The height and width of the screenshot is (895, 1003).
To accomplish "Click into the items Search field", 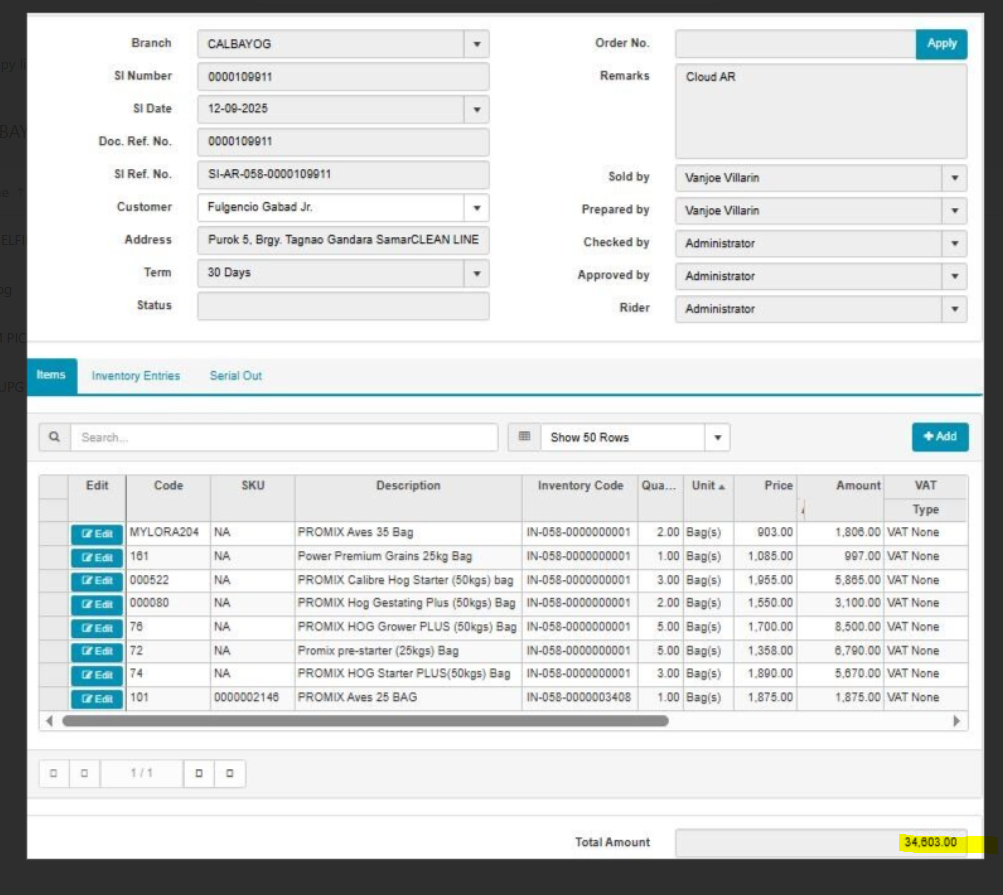I will (x=284, y=437).
